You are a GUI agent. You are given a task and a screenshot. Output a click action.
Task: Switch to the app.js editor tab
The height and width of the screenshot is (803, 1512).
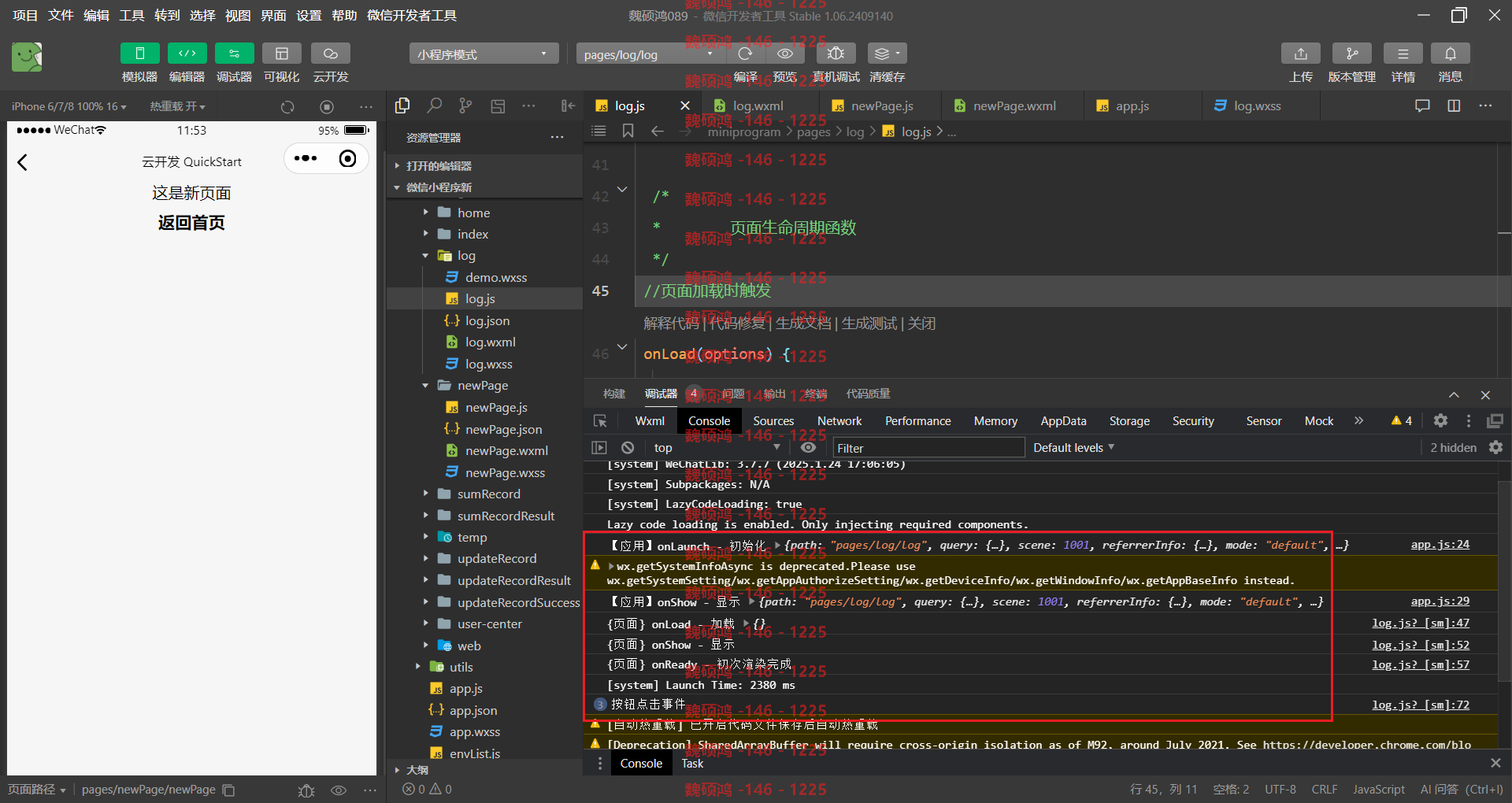(1132, 106)
